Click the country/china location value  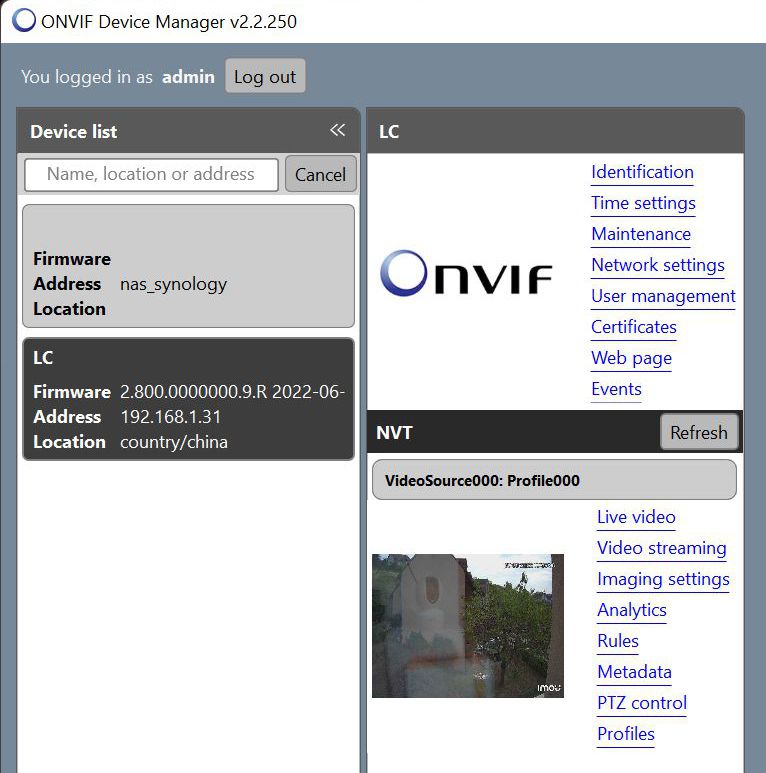(x=174, y=442)
